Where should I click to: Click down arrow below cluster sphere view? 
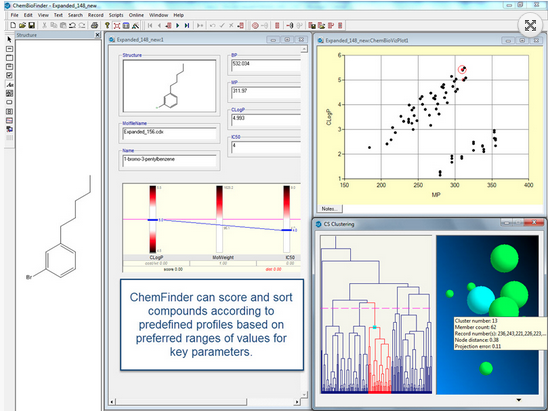point(519,400)
